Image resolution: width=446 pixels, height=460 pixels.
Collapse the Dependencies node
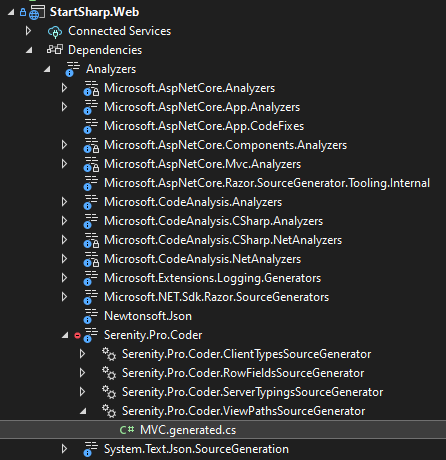(x=30, y=51)
